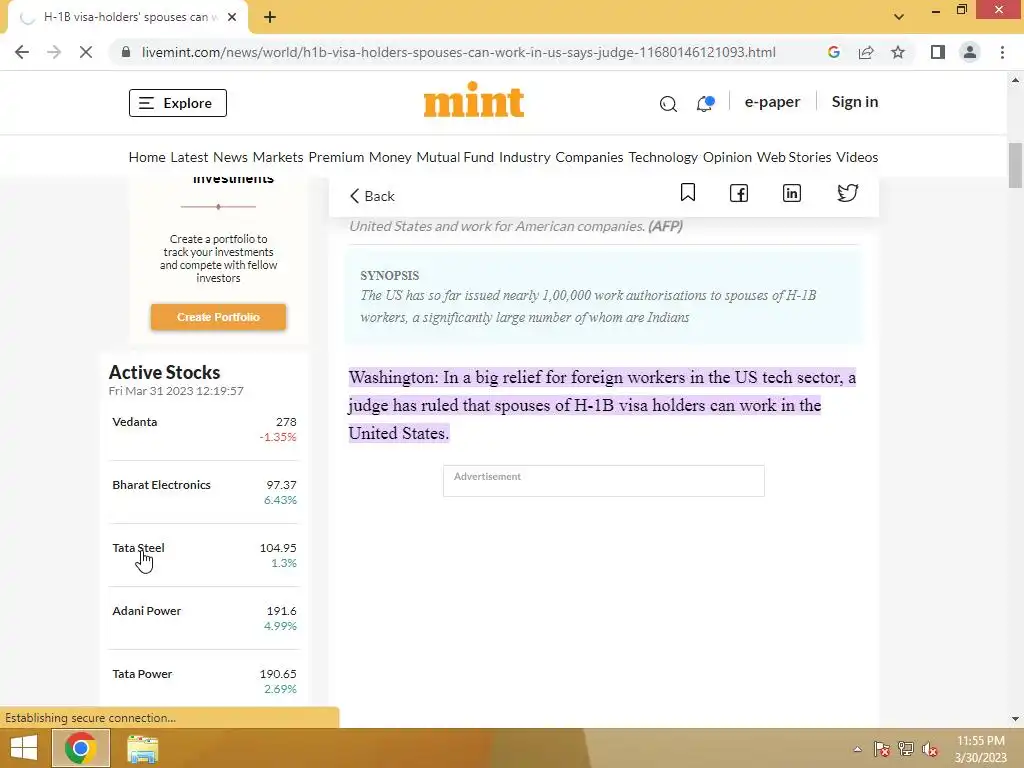Click Sign in

pos(854,102)
